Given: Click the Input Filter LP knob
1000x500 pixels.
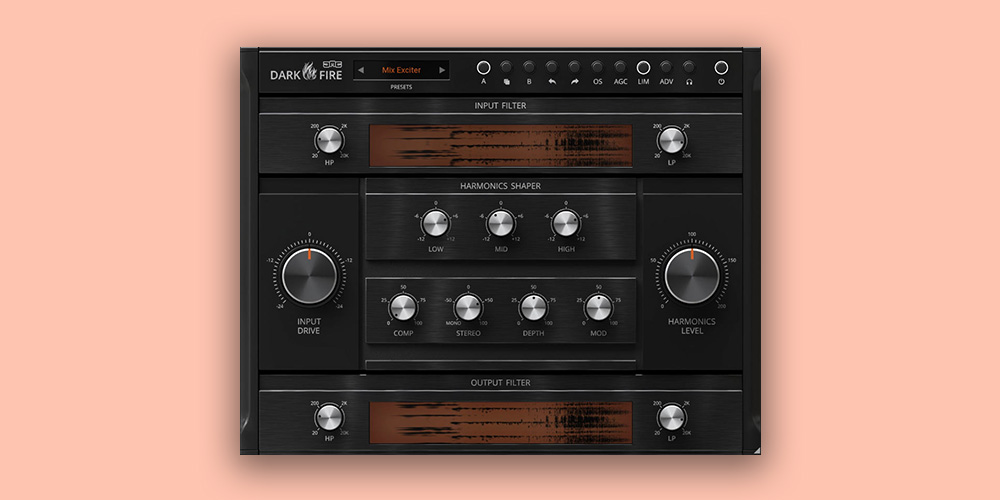Looking at the screenshot, I should click(x=672, y=140).
